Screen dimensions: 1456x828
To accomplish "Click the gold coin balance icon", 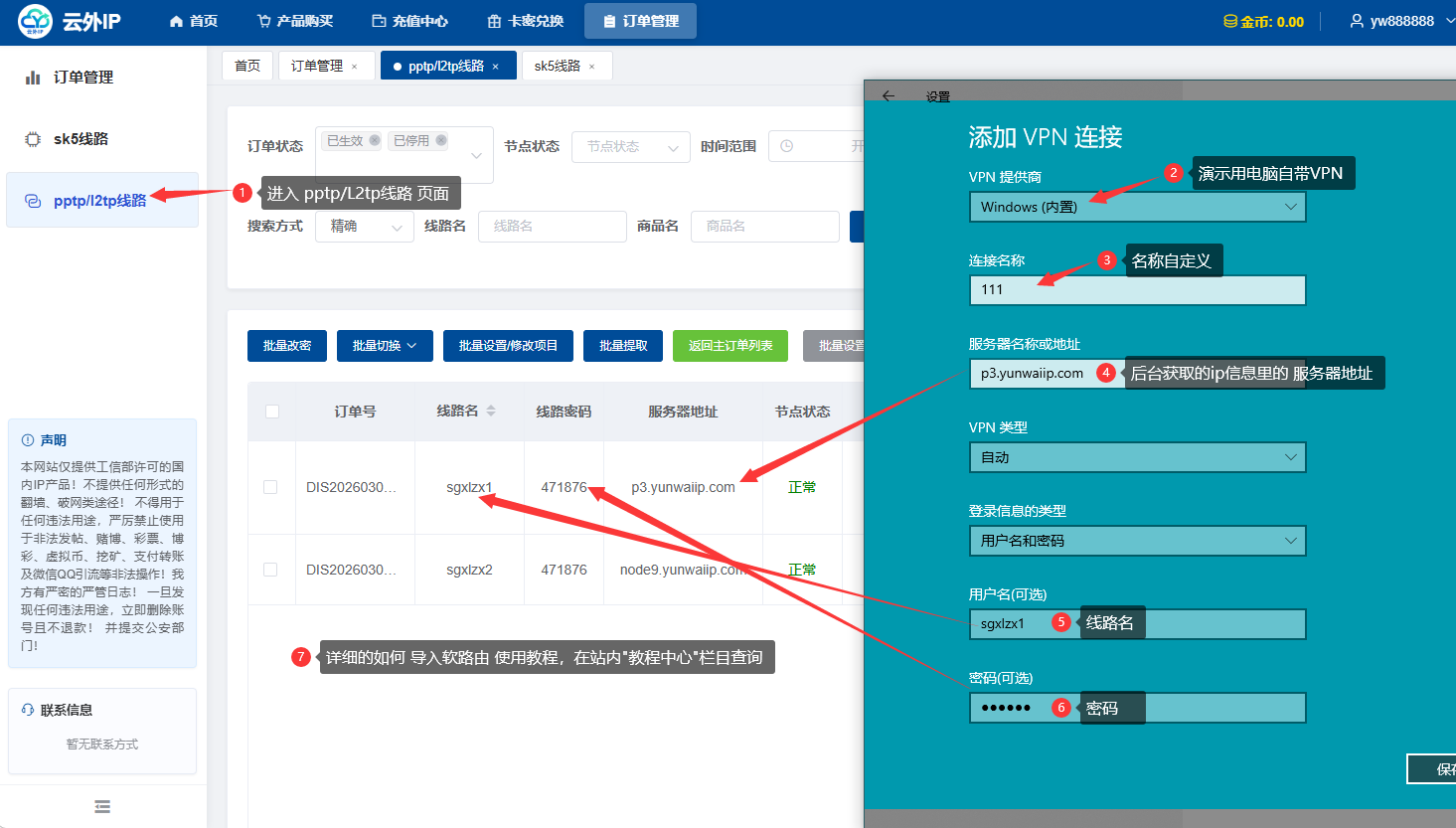I will pyautogui.click(x=1229, y=22).
